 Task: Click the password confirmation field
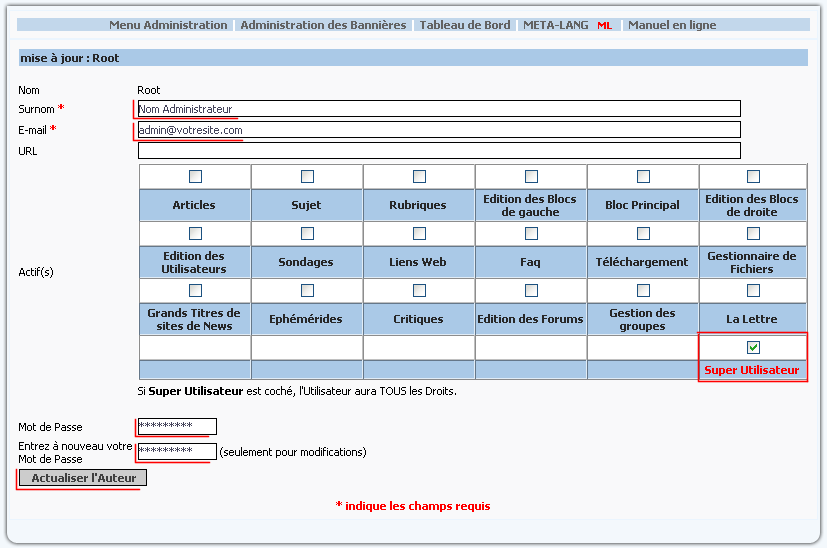pos(177,451)
